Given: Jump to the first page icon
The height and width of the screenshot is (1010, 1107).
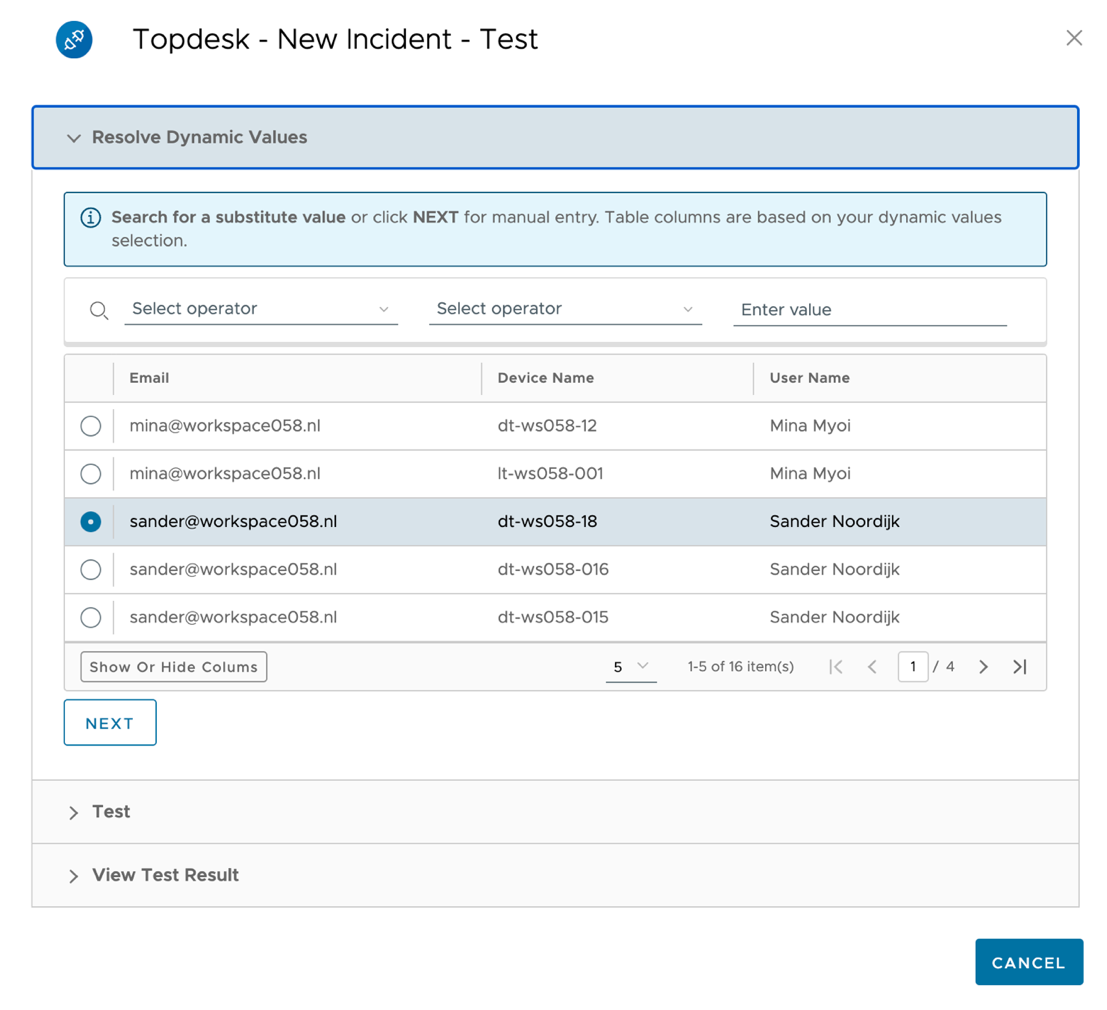Looking at the screenshot, I should pyautogui.click(x=836, y=667).
